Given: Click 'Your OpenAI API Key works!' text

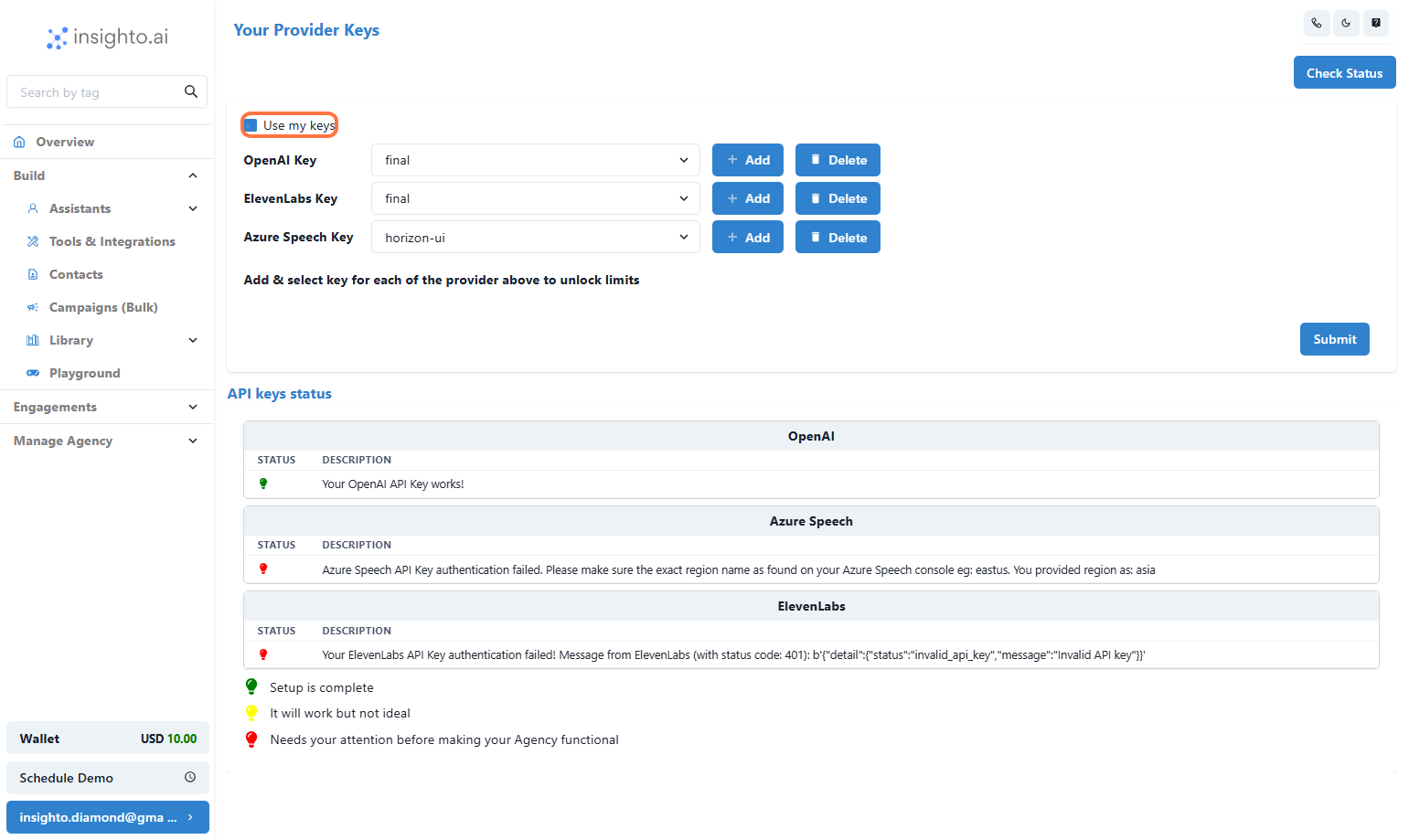Looking at the screenshot, I should click(393, 484).
